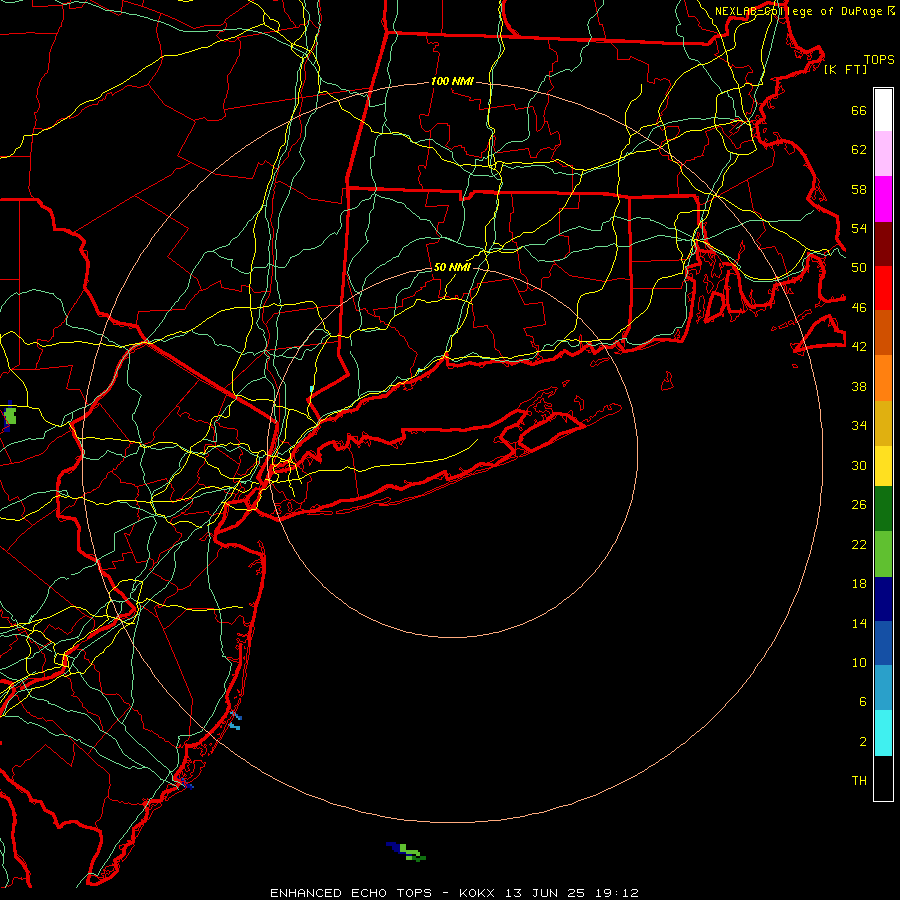Click the yellow legend swatch
The width and height of the screenshot is (900, 900).
[x=883, y=466]
